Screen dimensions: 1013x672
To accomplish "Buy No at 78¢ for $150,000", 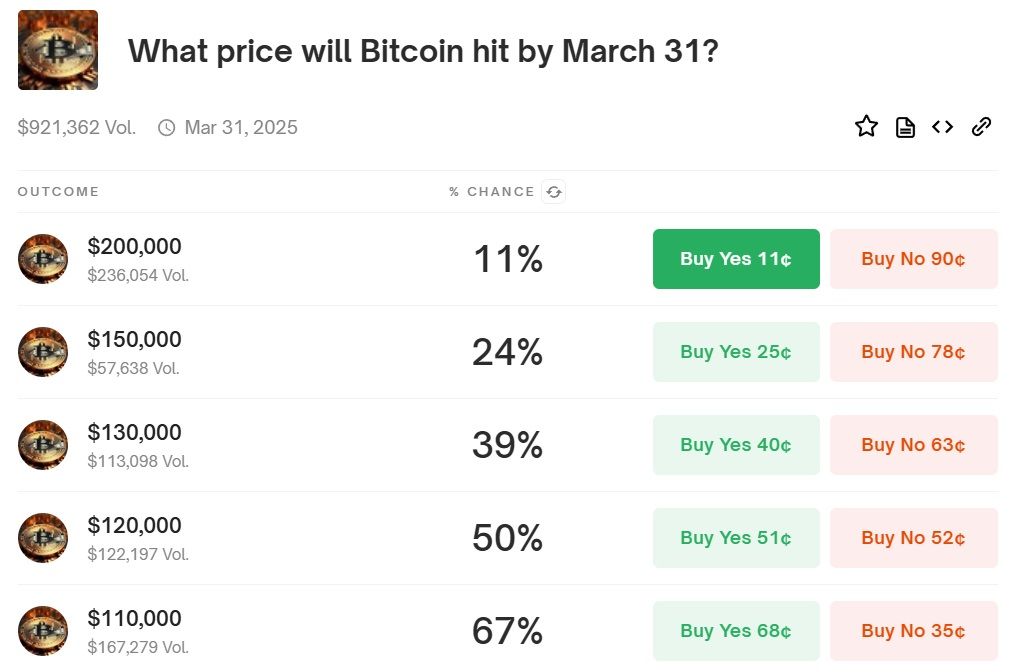I will pos(913,352).
